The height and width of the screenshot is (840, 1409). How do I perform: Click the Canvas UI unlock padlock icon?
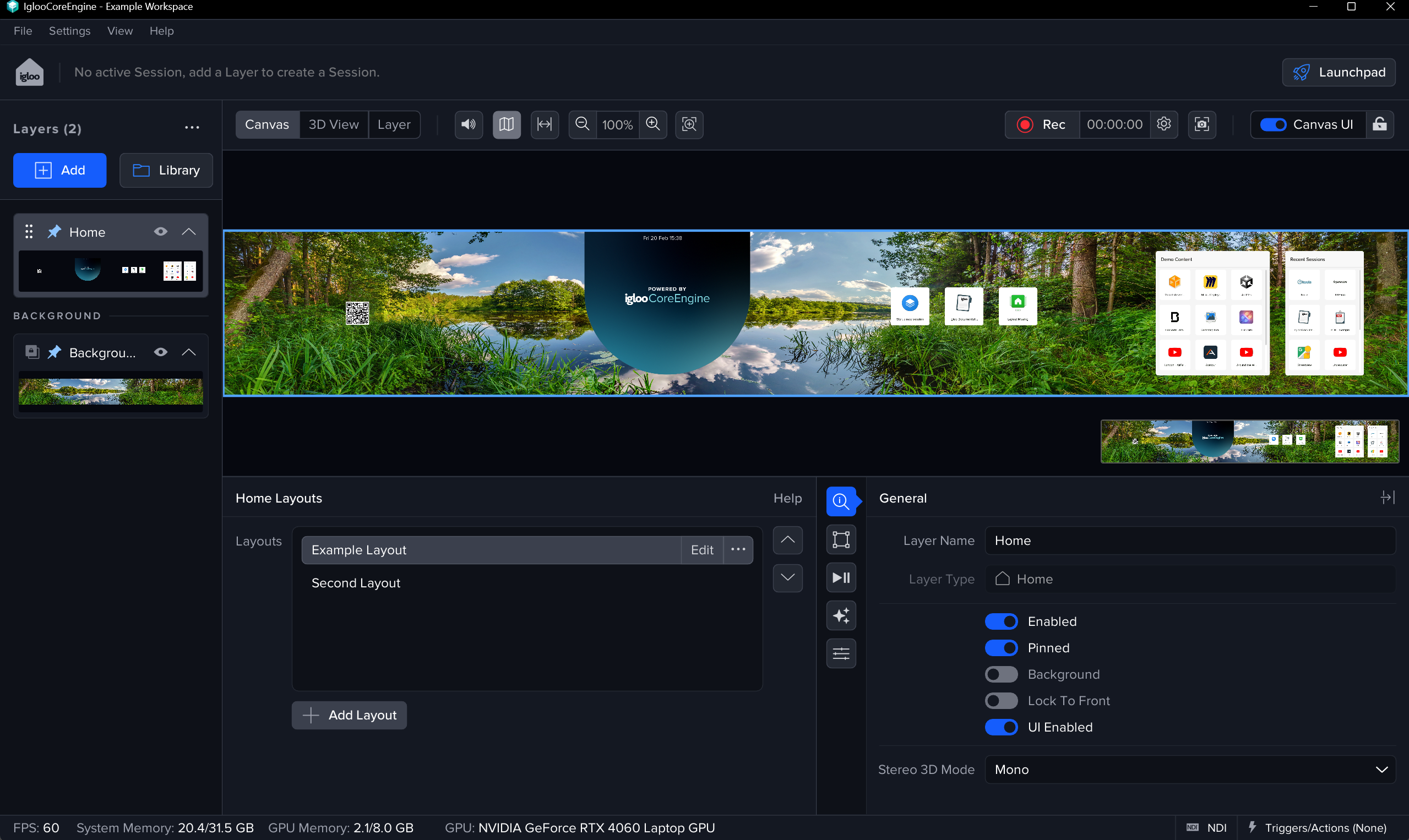point(1380,124)
